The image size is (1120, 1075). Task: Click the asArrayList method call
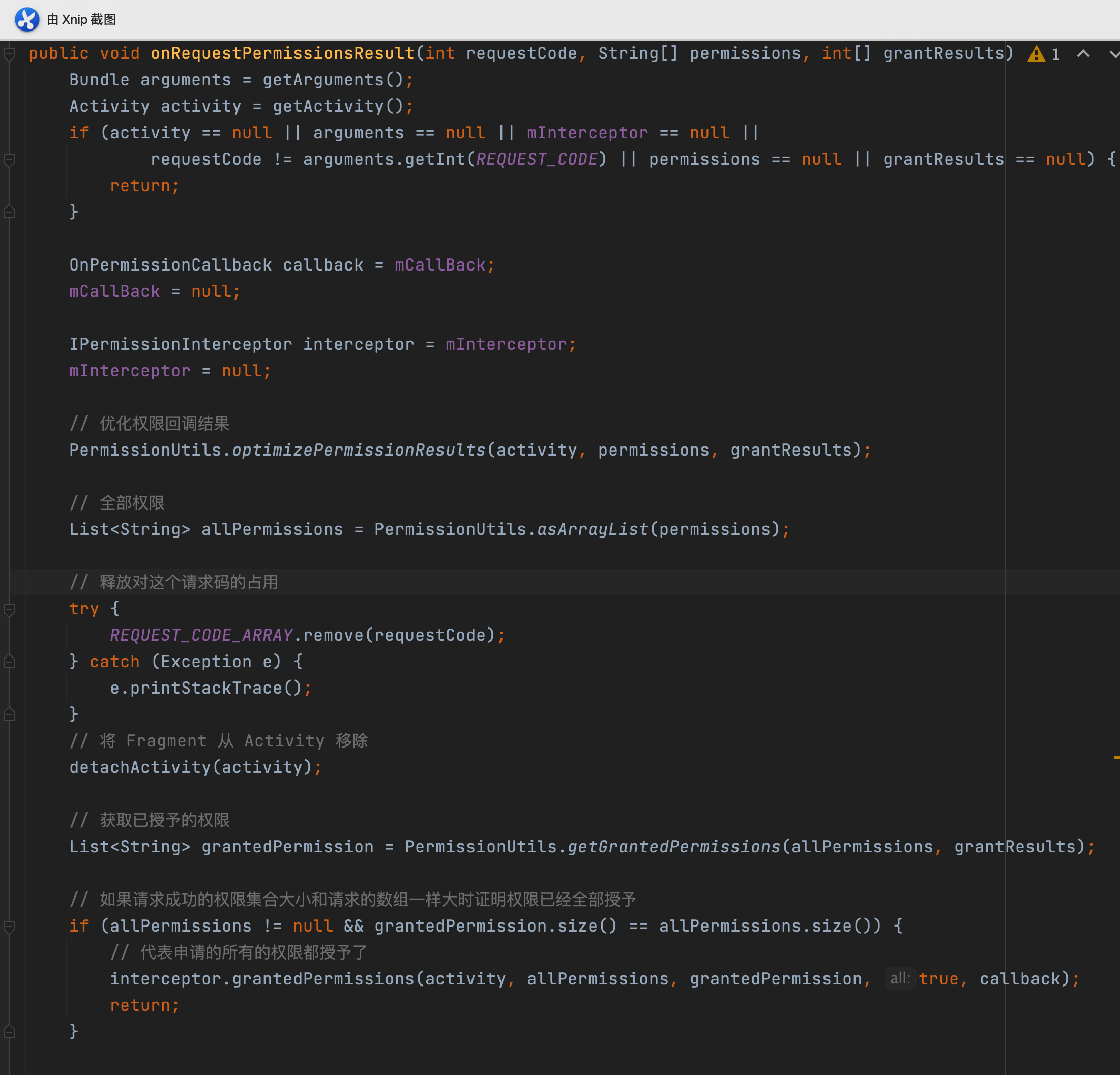pos(592,529)
